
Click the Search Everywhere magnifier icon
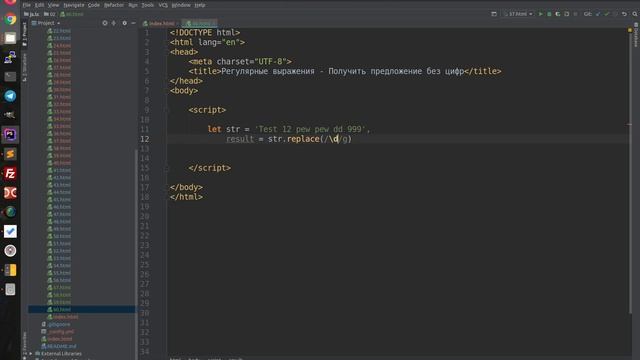point(635,14)
